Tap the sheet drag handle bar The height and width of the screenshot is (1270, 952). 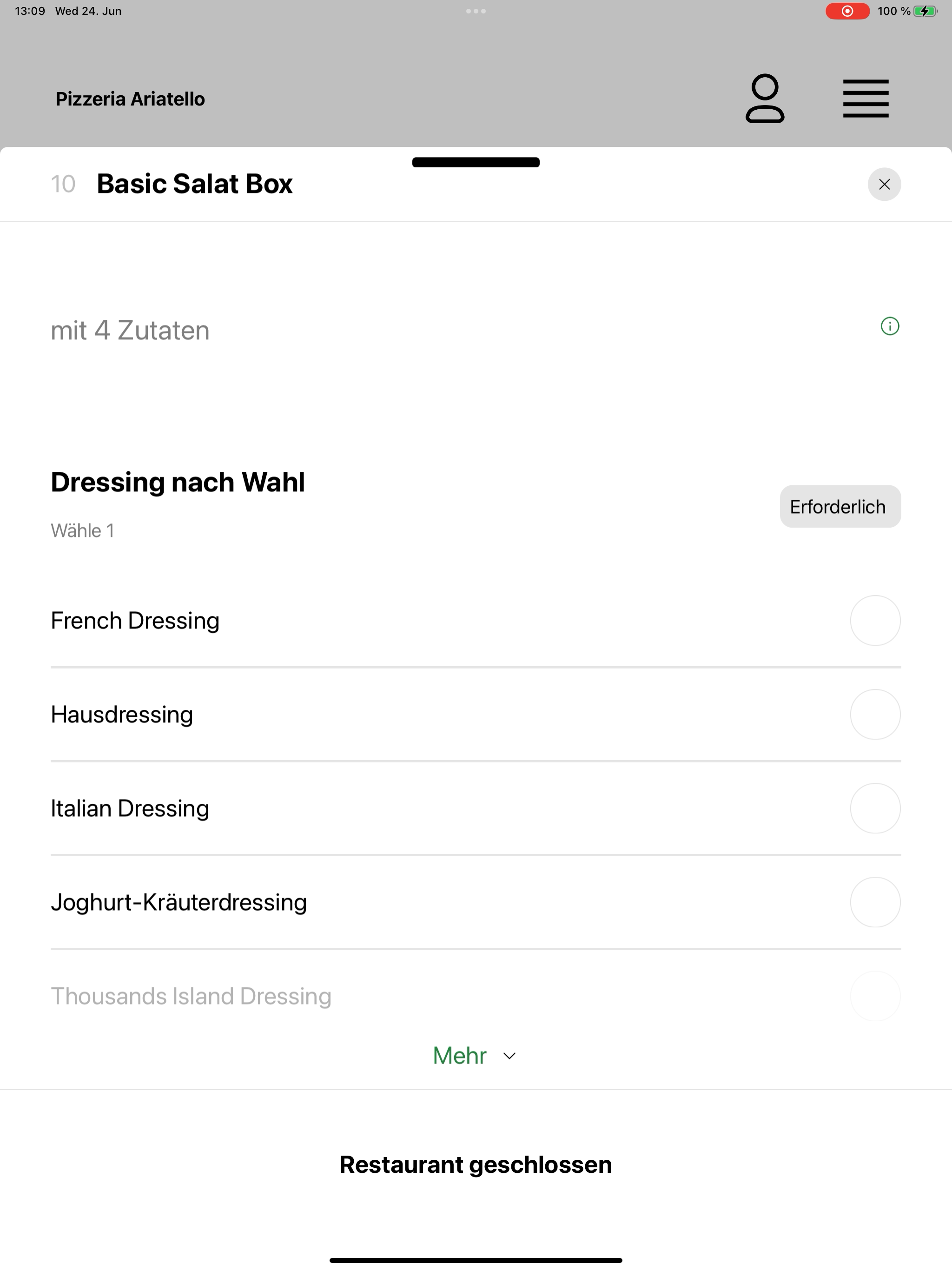click(476, 163)
